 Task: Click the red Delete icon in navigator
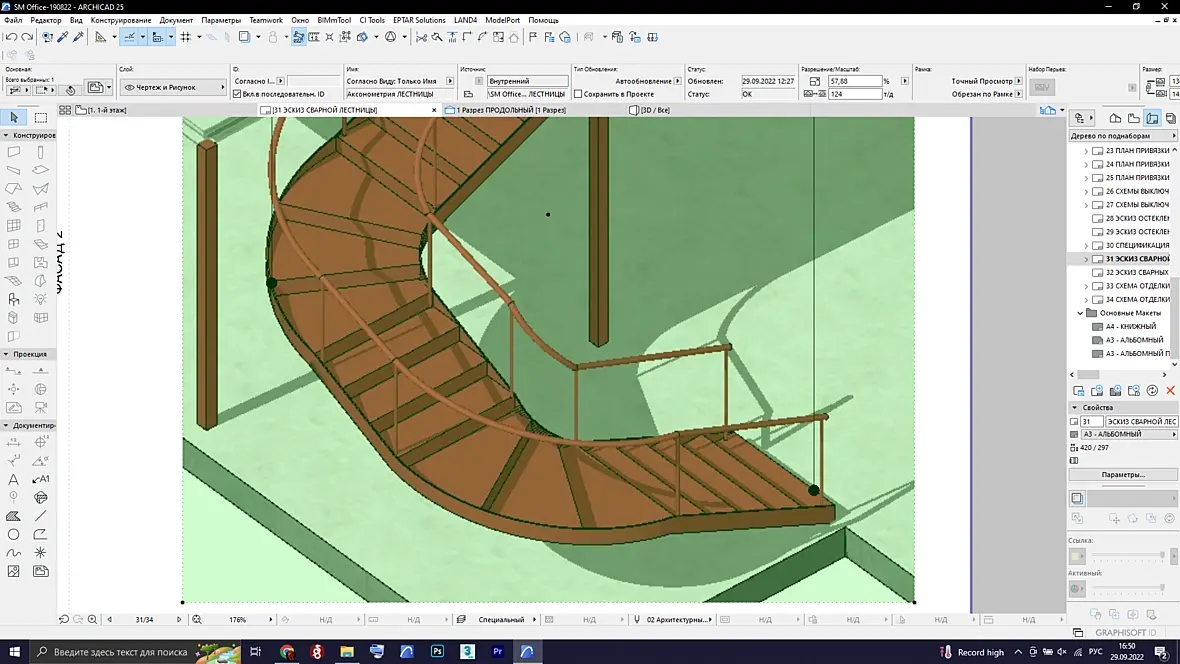click(x=1170, y=391)
